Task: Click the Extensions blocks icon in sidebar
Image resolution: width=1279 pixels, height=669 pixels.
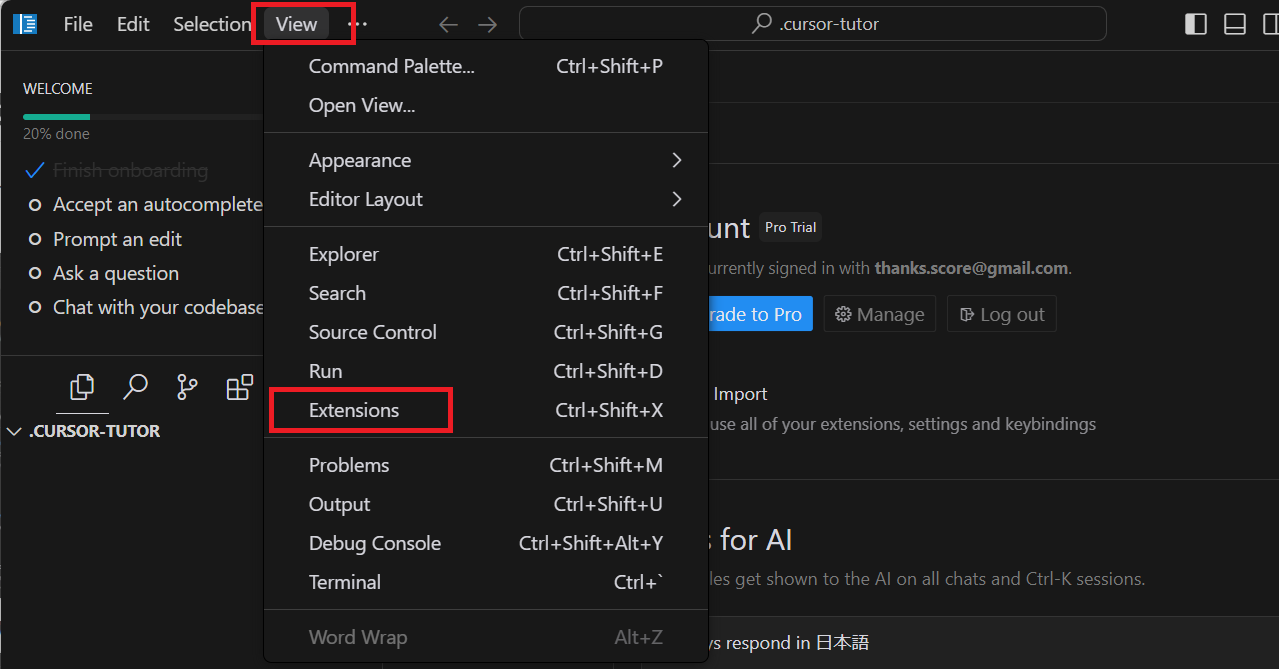Action: coord(239,387)
